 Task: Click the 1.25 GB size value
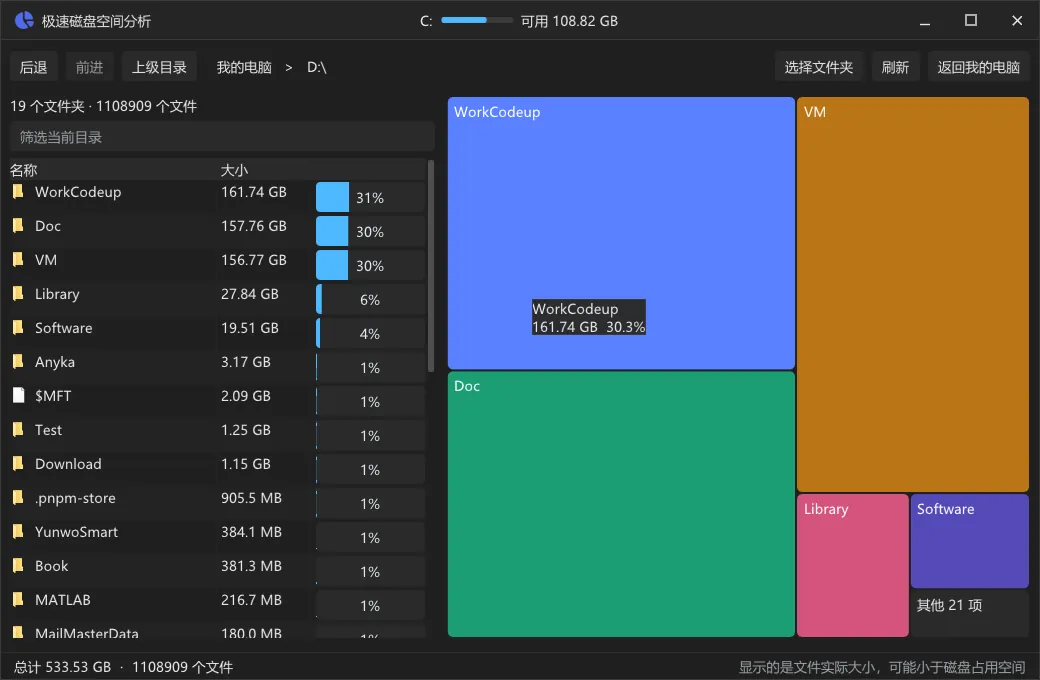[245, 430]
